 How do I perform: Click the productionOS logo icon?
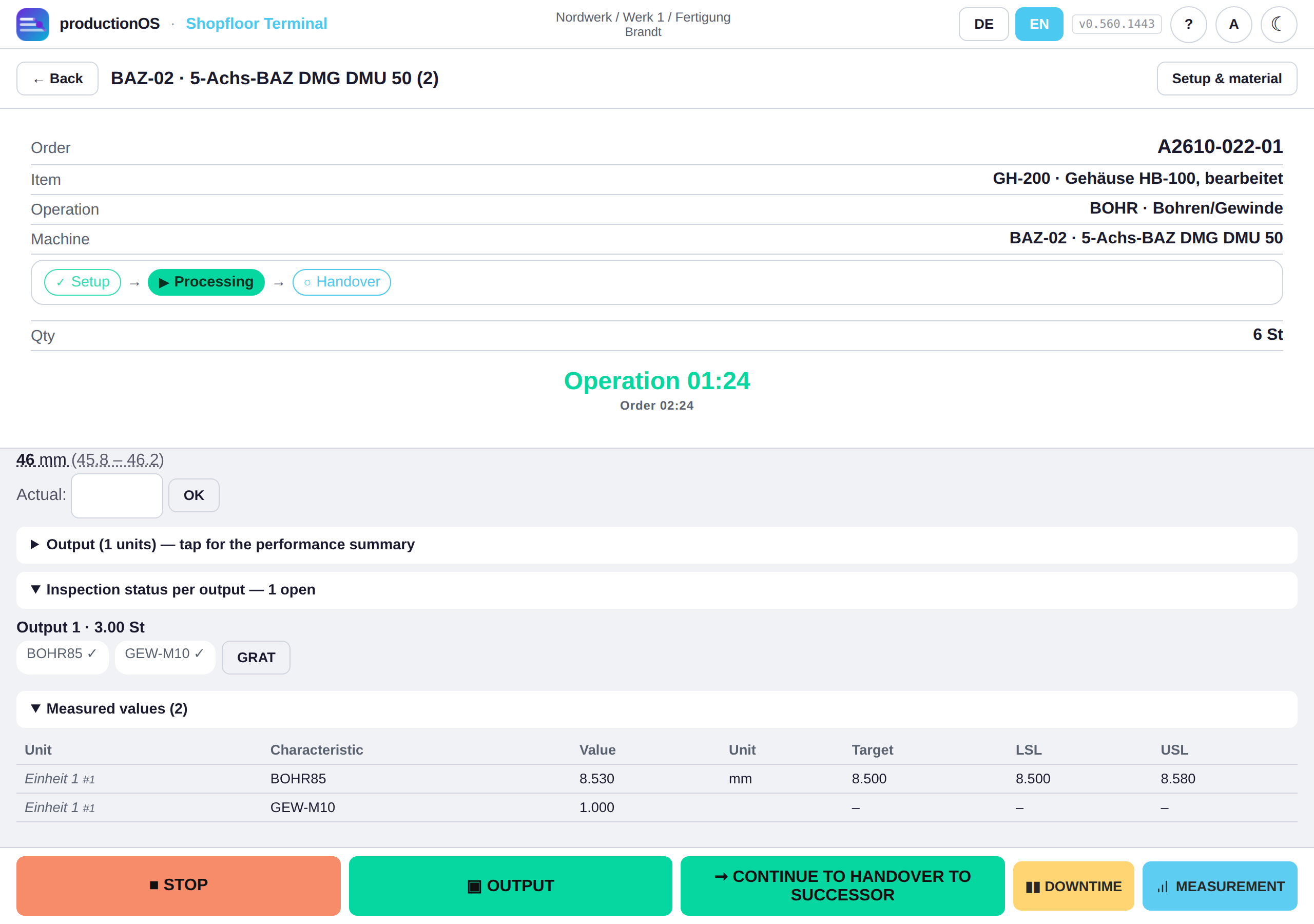(x=33, y=24)
